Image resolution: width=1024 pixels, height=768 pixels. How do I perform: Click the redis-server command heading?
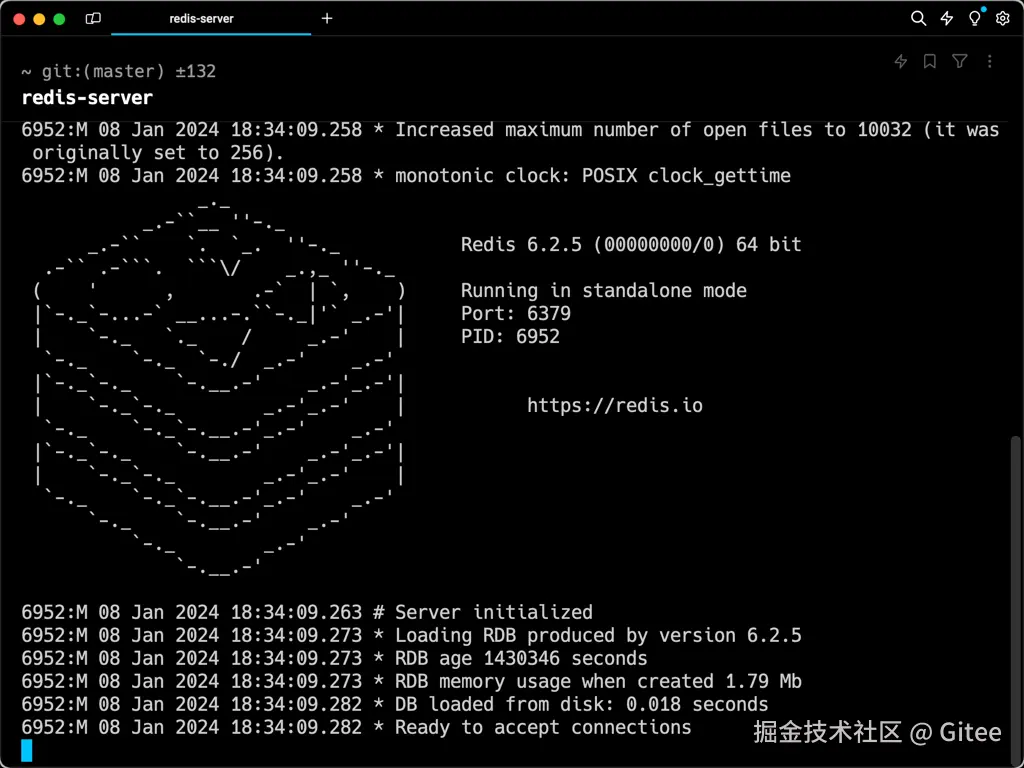click(87, 98)
